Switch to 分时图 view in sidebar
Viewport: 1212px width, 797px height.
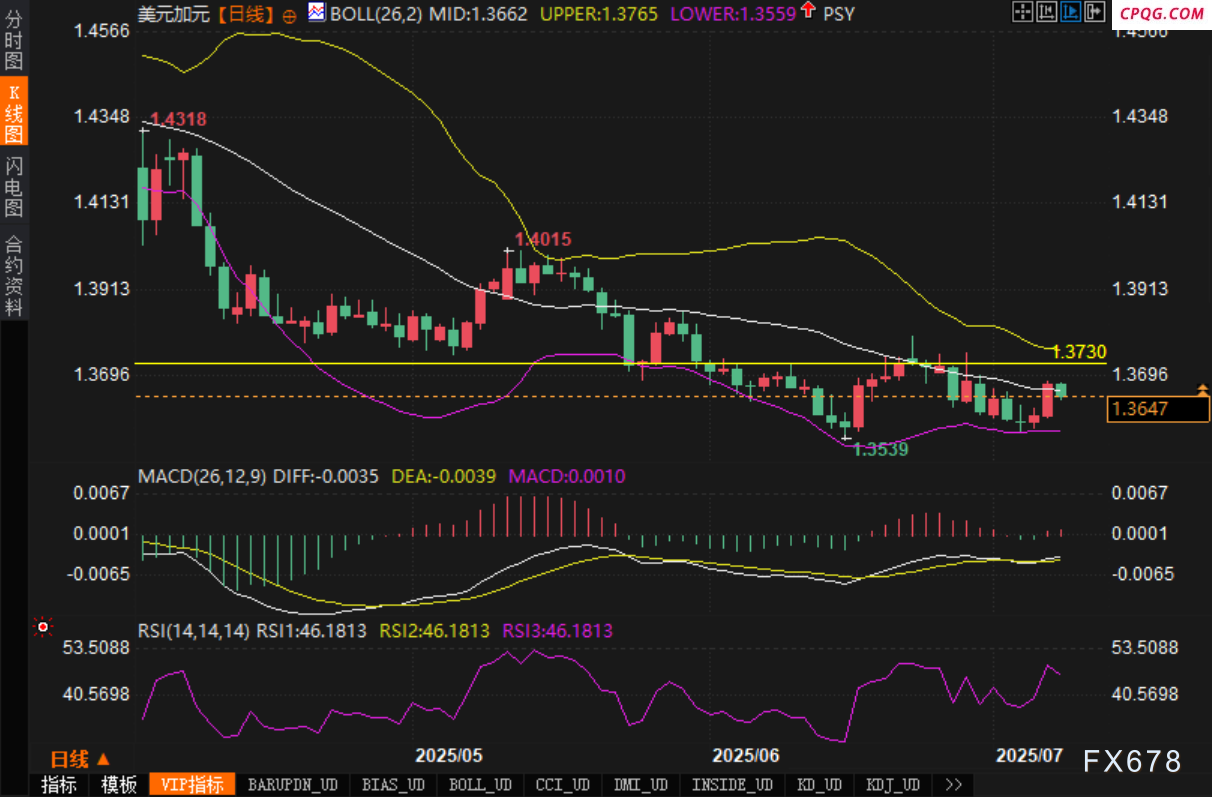pyautogui.click(x=14, y=41)
